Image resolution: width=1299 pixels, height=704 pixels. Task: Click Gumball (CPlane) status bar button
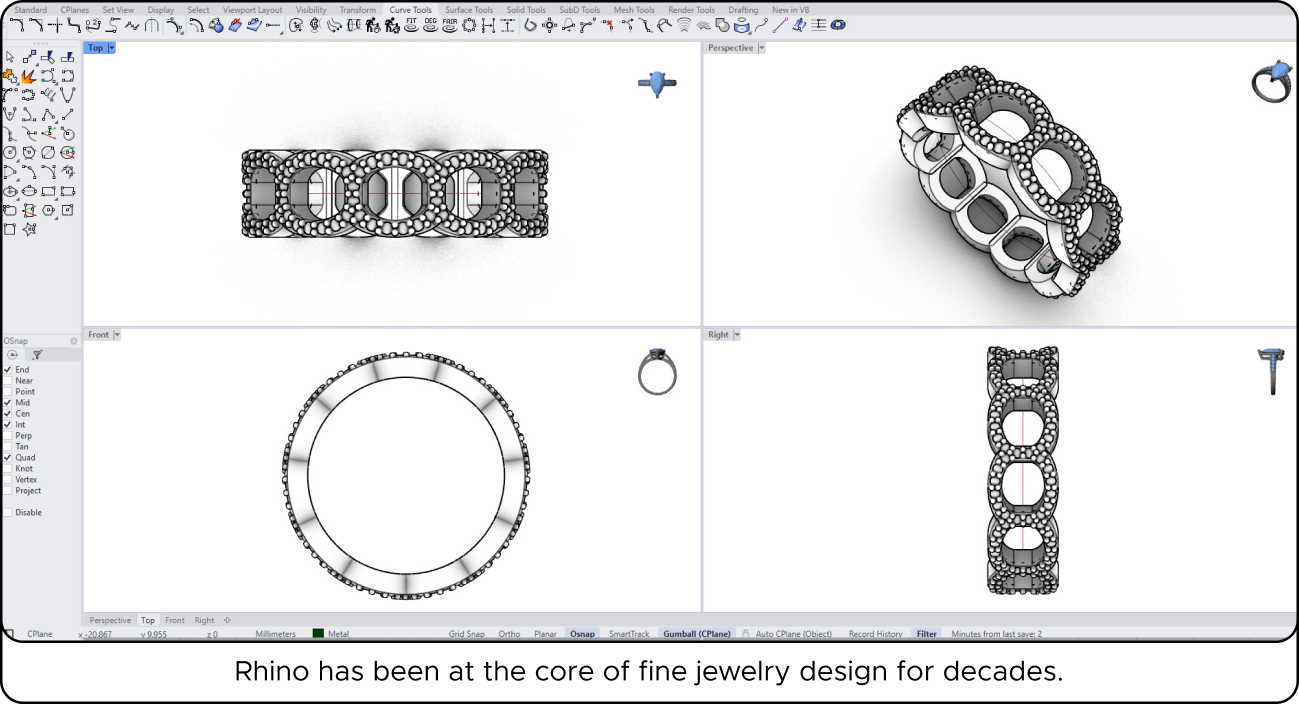click(x=697, y=634)
